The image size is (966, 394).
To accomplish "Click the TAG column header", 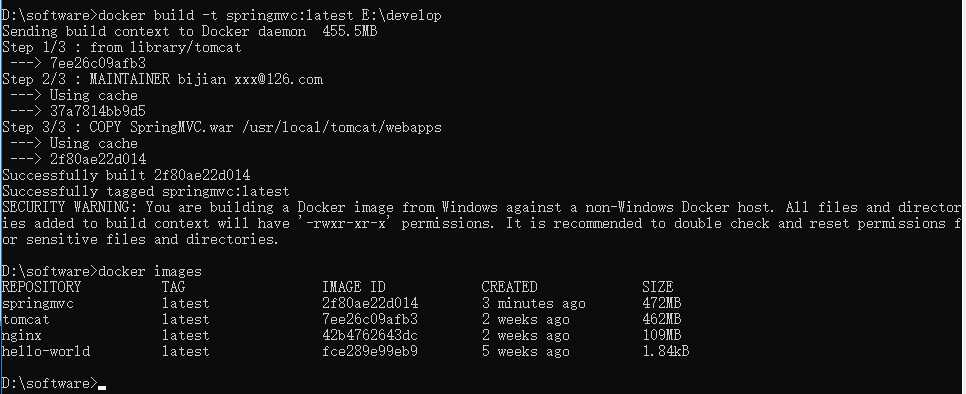I will (174, 287).
